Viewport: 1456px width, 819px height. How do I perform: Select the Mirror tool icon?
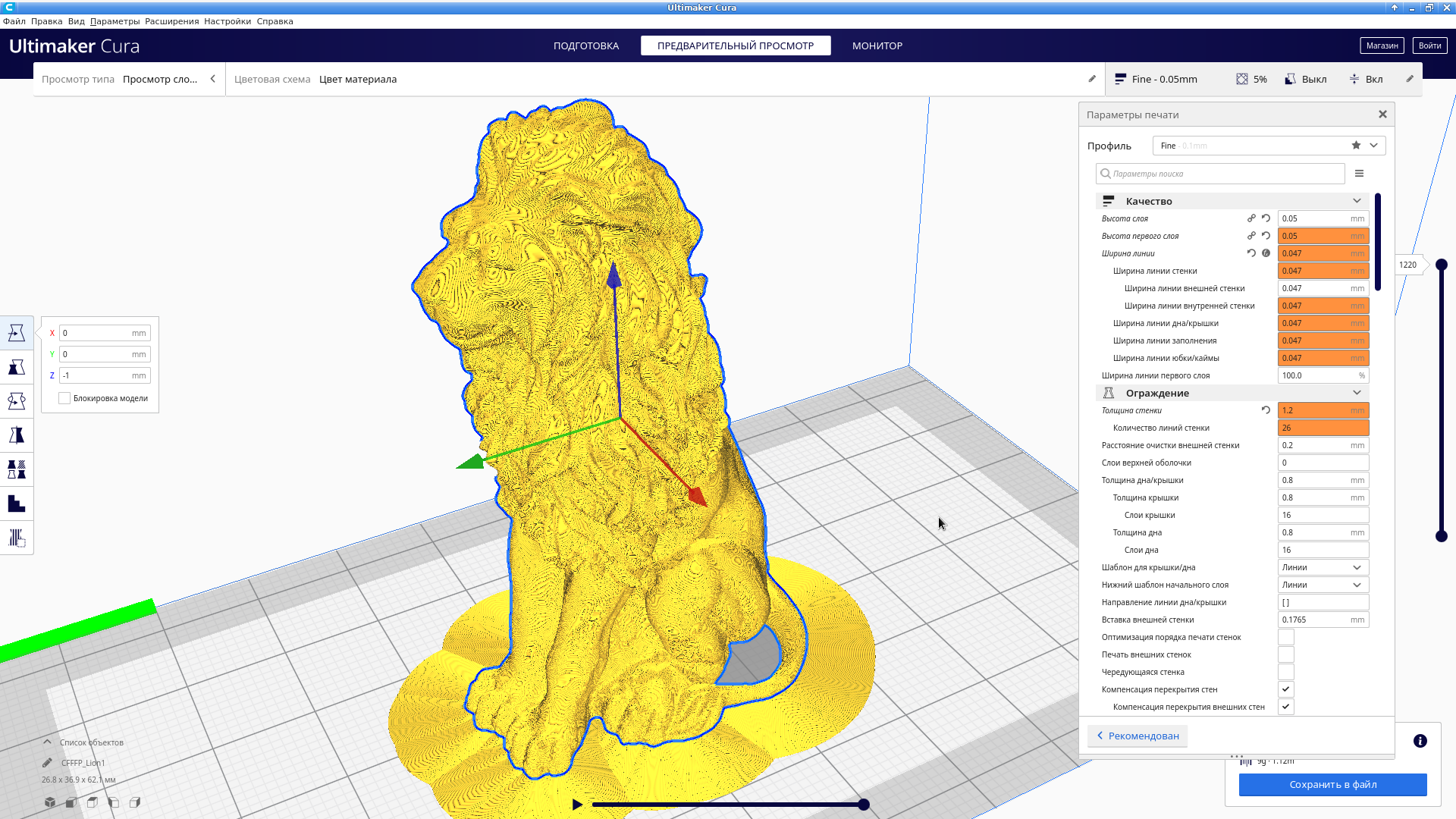click(17, 435)
